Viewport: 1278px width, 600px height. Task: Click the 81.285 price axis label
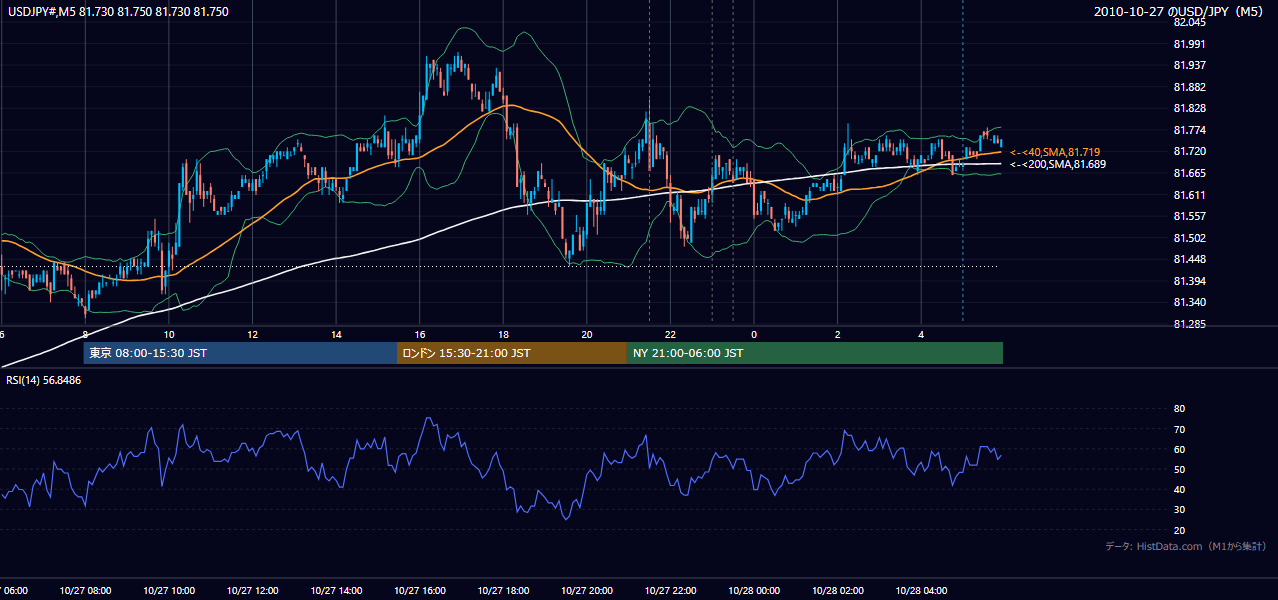coord(1191,324)
